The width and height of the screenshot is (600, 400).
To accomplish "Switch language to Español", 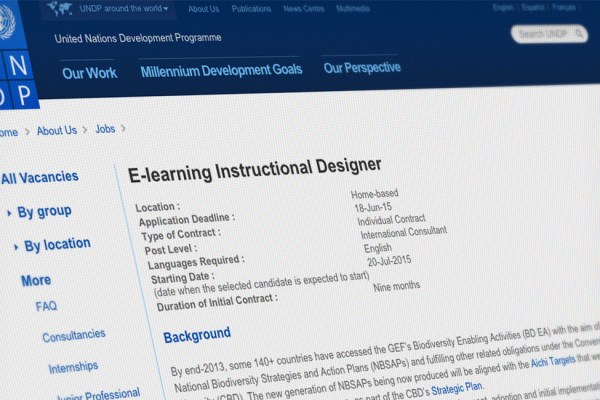I will click(533, 8).
